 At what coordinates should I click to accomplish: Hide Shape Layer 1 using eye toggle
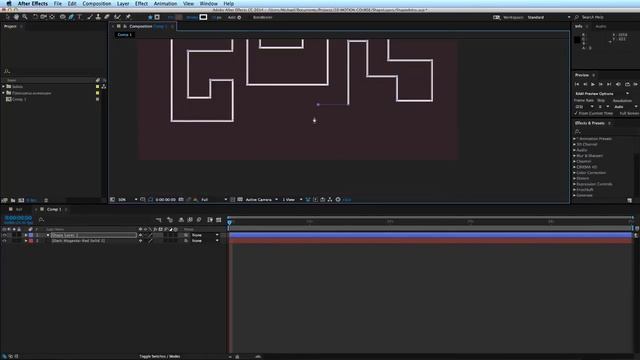(x=4, y=235)
